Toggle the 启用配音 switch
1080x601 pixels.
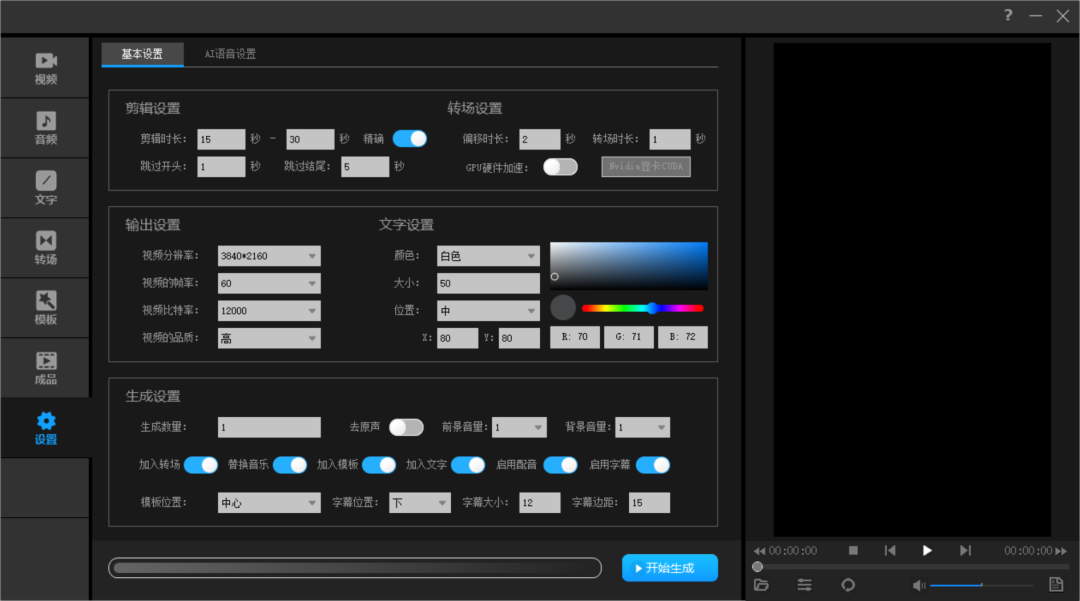[x=561, y=465]
